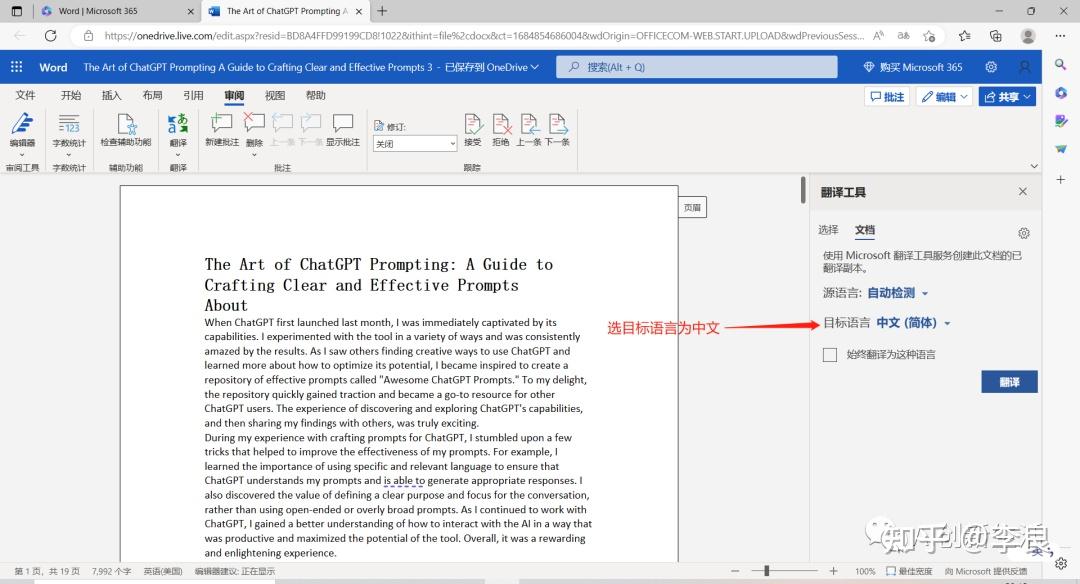This screenshot has height=584, width=1080.
Task: Switch to the Insert ribbon tab
Action: [112, 95]
